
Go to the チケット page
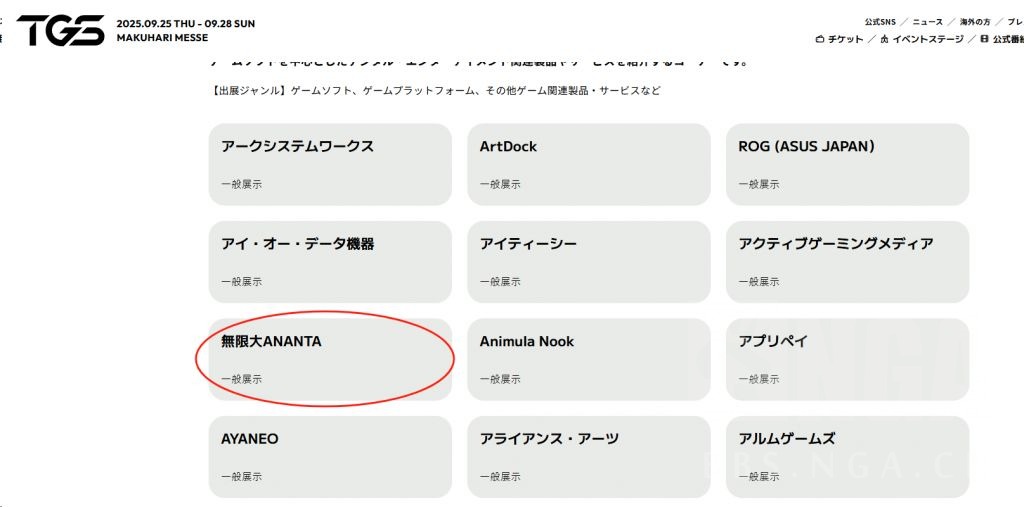point(845,39)
